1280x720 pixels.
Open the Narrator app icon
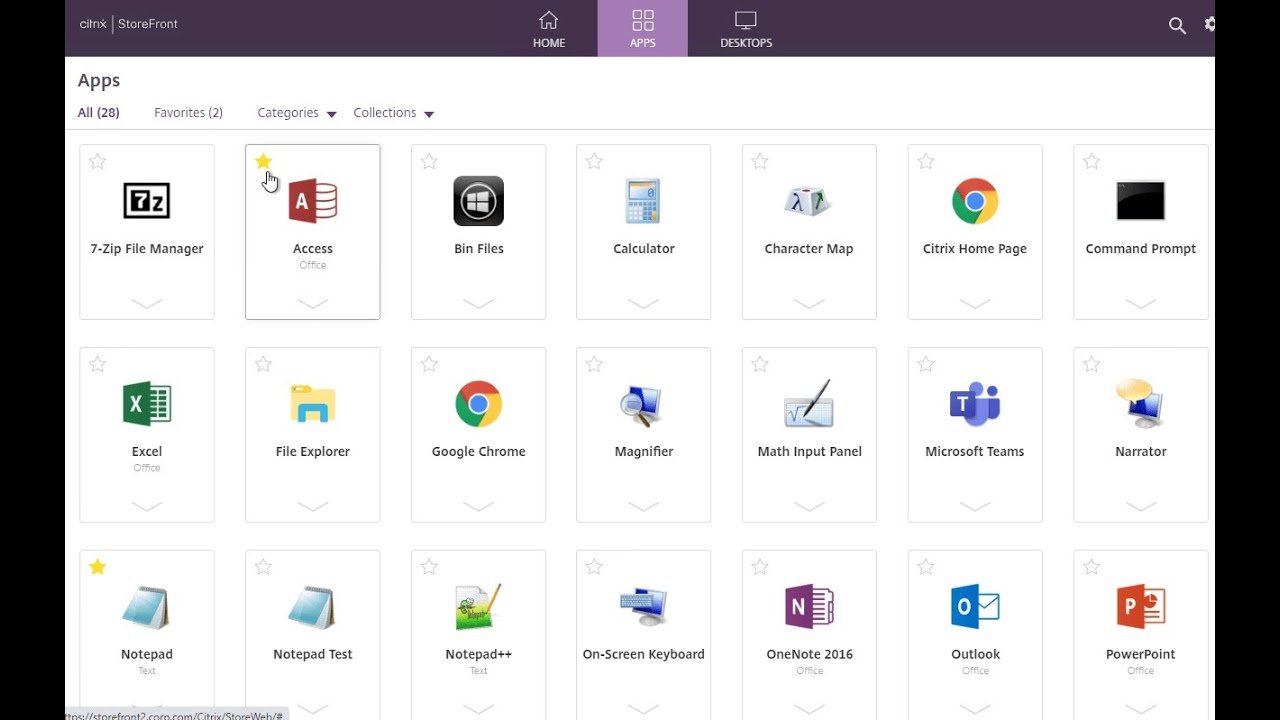tap(1141, 404)
